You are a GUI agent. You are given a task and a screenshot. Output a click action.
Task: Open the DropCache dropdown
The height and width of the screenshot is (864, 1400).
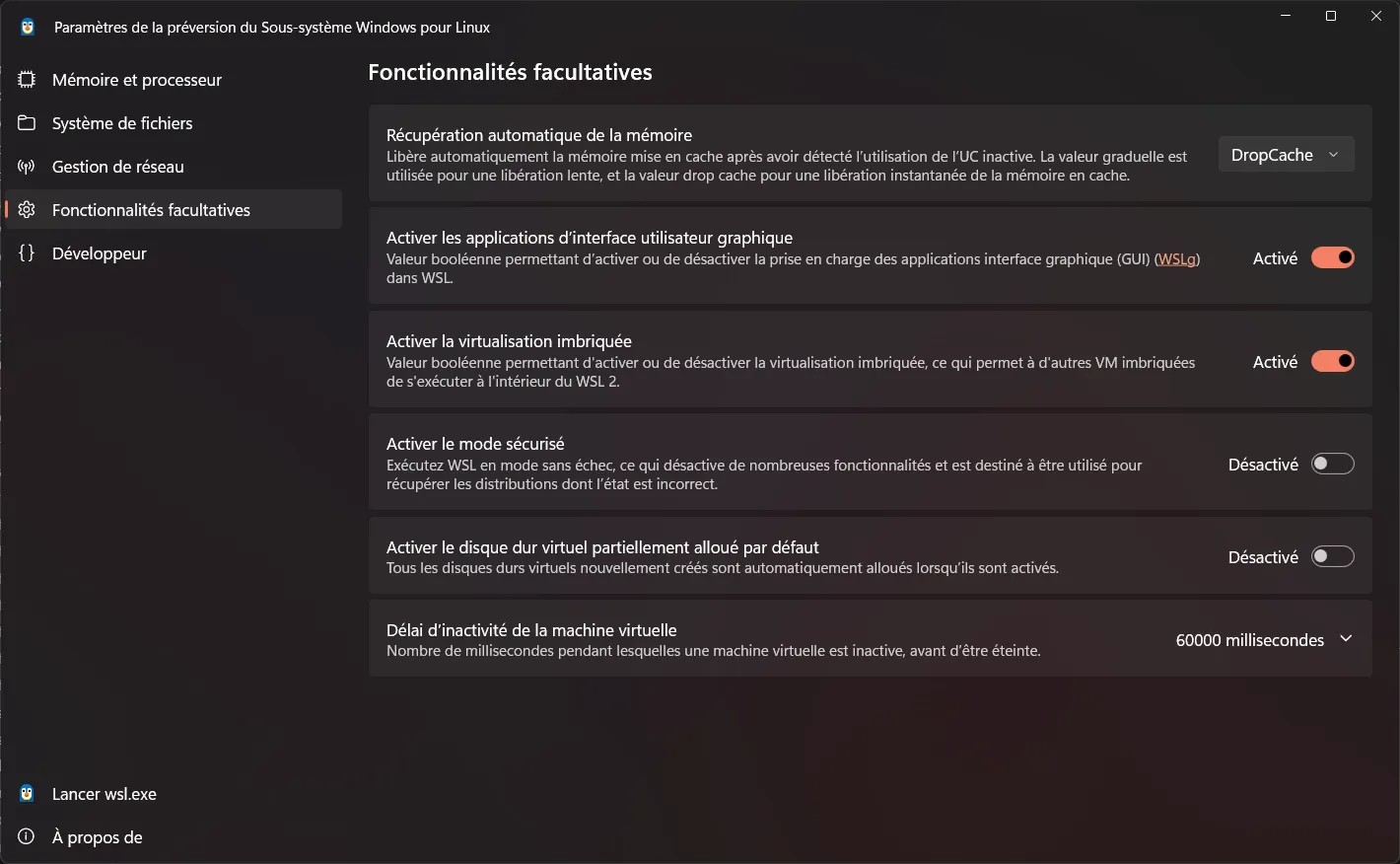1286,154
